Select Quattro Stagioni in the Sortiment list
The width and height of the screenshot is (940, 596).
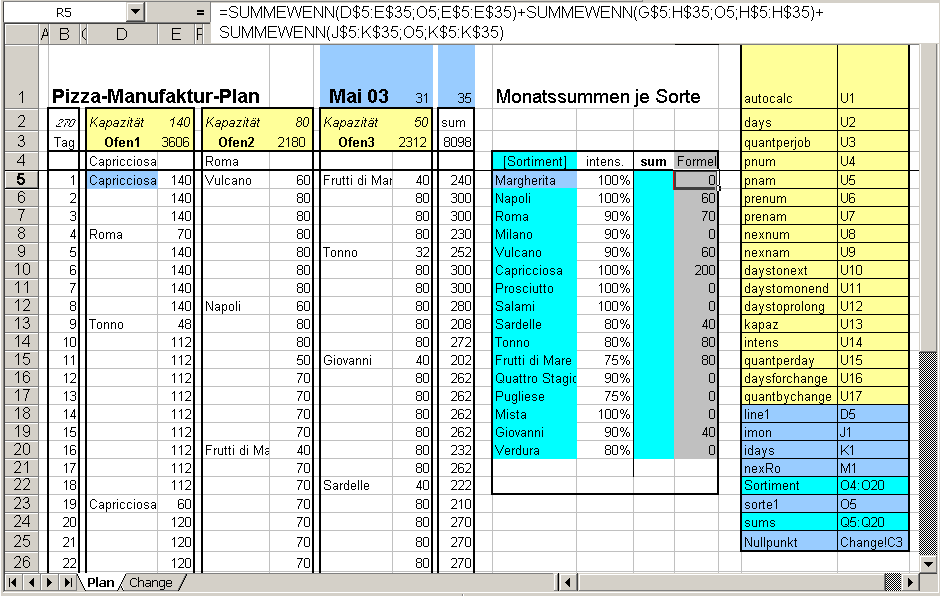coord(535,378)
